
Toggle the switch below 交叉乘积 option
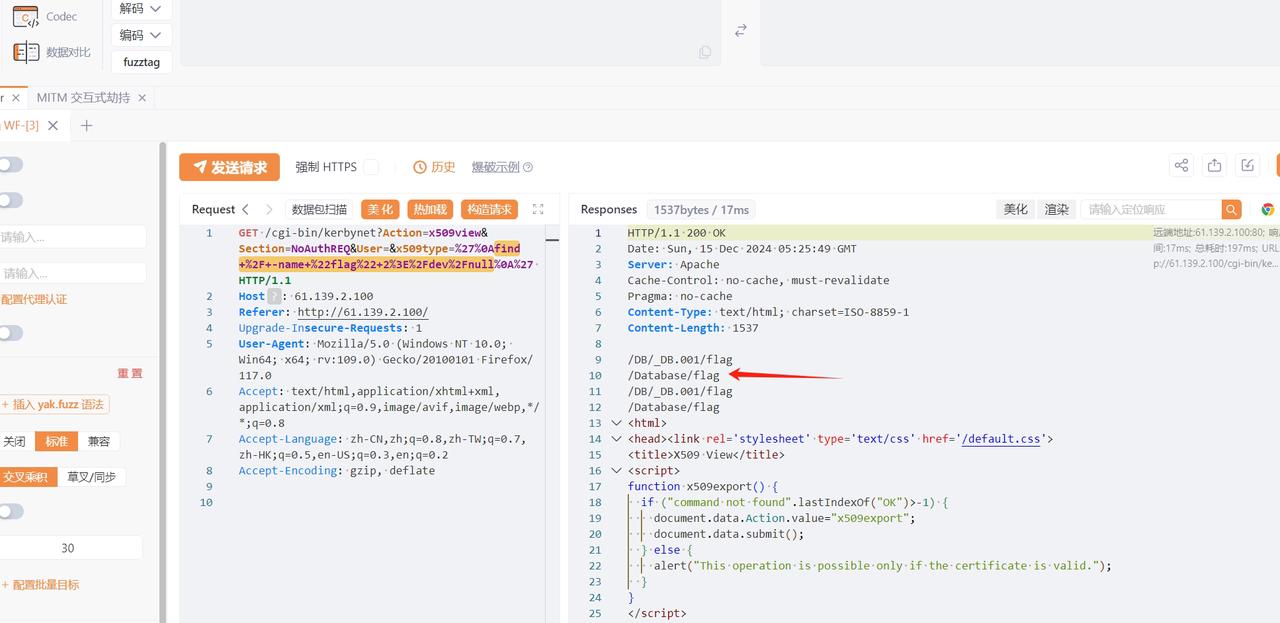click(x=10, y=511)
